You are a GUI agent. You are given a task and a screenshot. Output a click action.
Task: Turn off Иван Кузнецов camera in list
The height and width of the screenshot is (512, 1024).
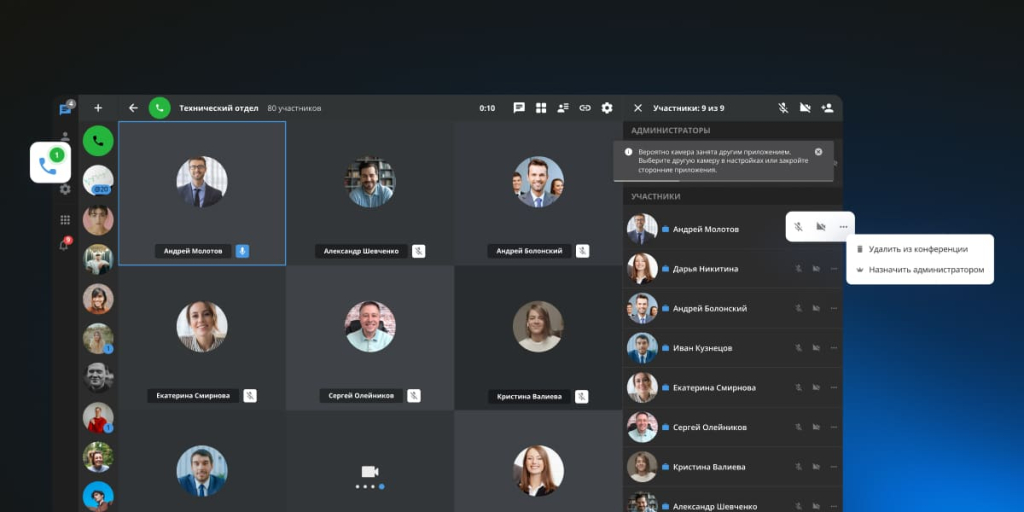tap(816, 348)
